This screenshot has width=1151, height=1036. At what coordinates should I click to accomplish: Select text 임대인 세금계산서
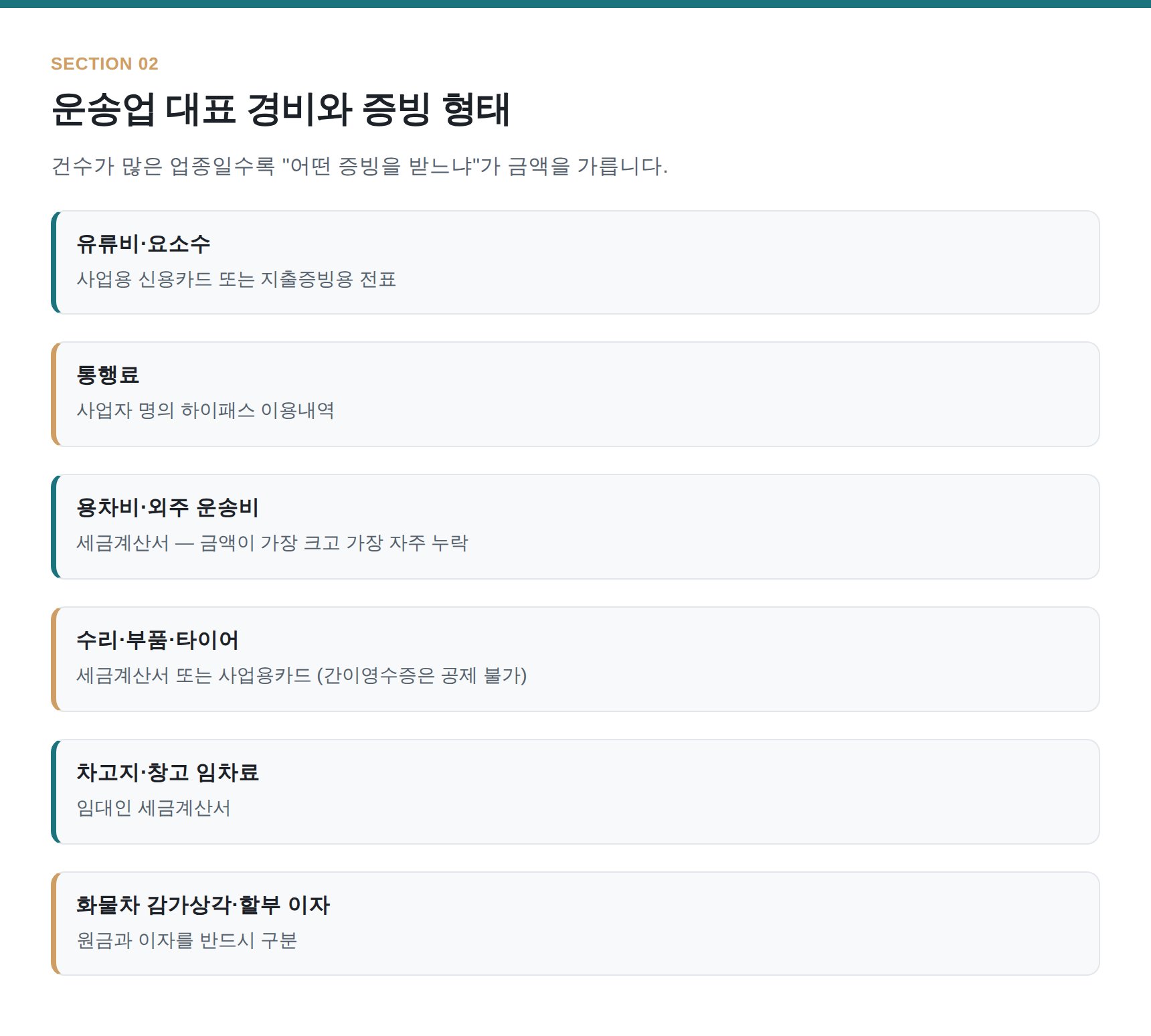153,808
